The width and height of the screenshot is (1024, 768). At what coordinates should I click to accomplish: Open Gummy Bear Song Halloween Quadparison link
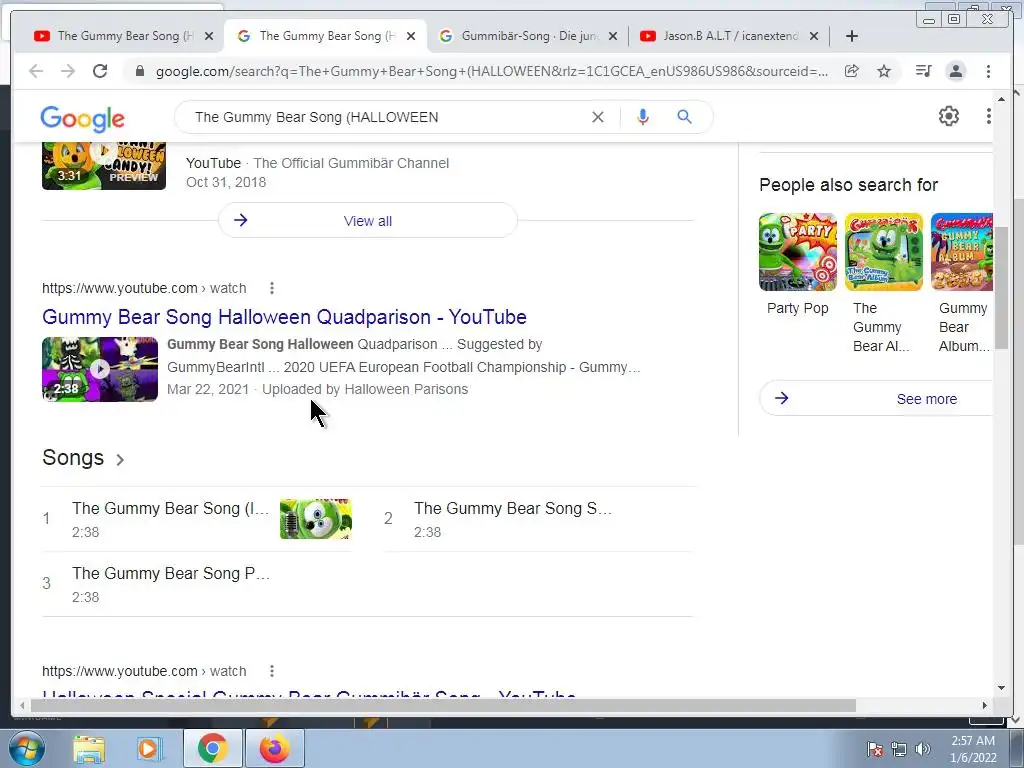pyautogui.click(x=284, y=317)
